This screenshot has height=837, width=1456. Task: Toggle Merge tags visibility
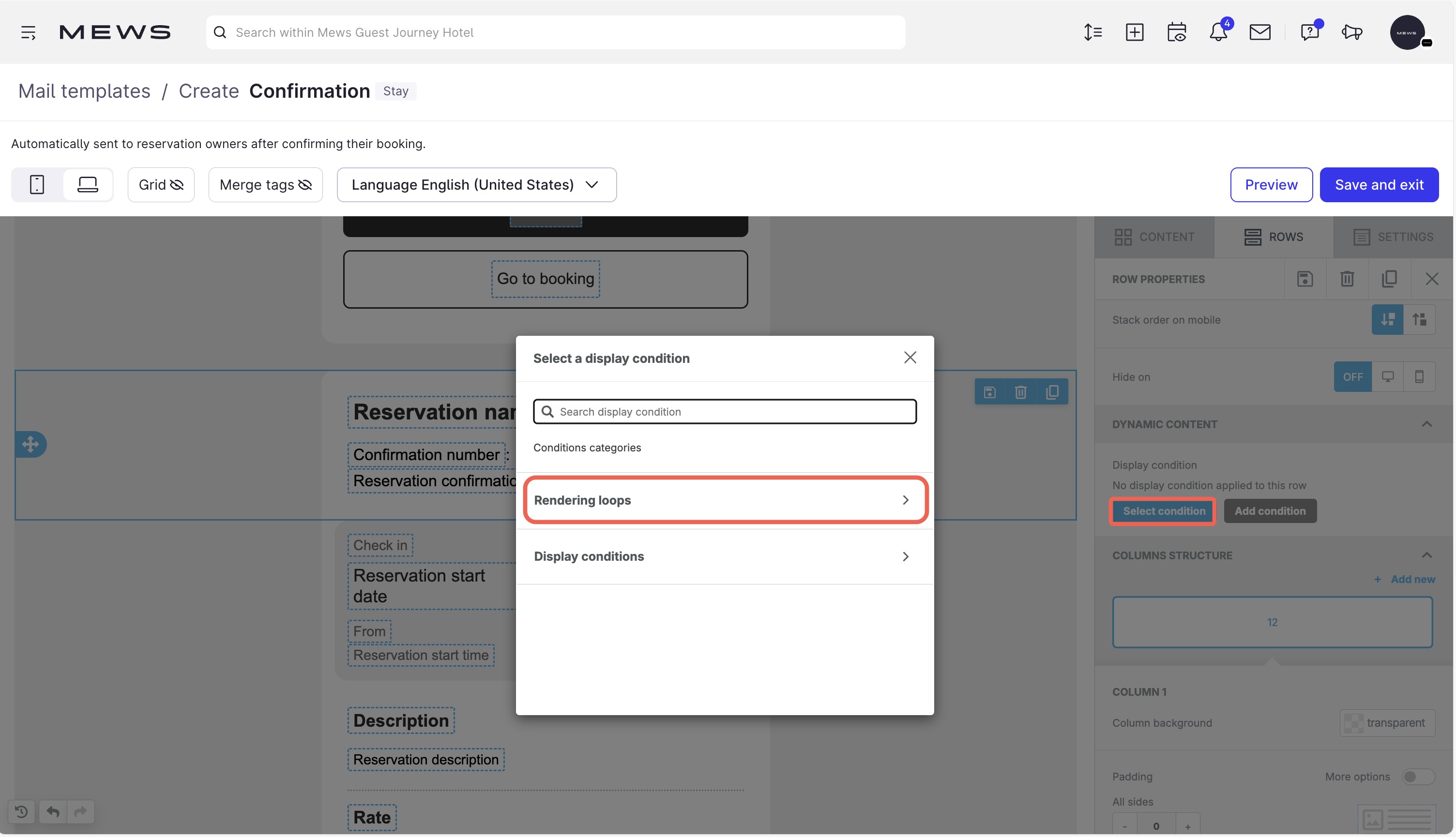coord(265,184)
